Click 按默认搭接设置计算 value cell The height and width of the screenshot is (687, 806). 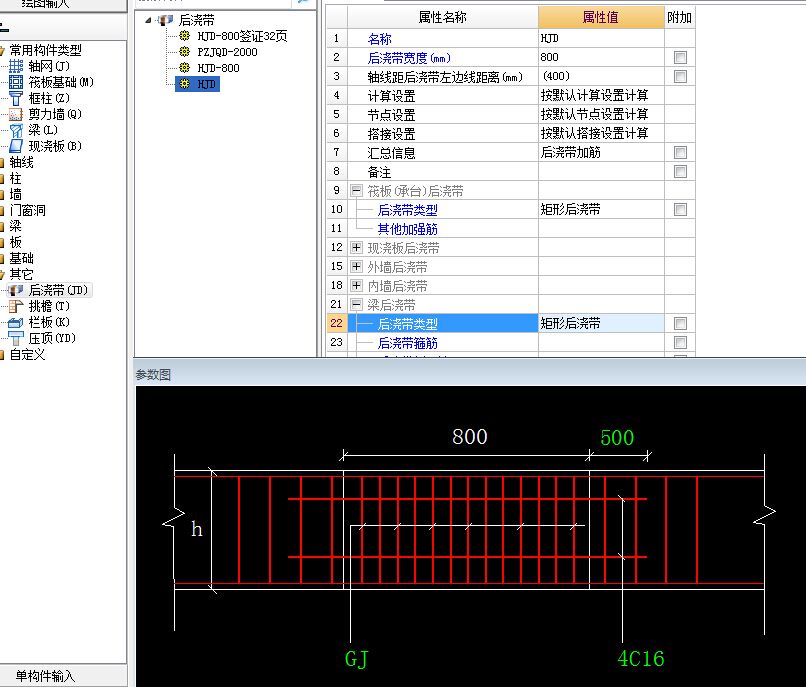tap(601, 134)
